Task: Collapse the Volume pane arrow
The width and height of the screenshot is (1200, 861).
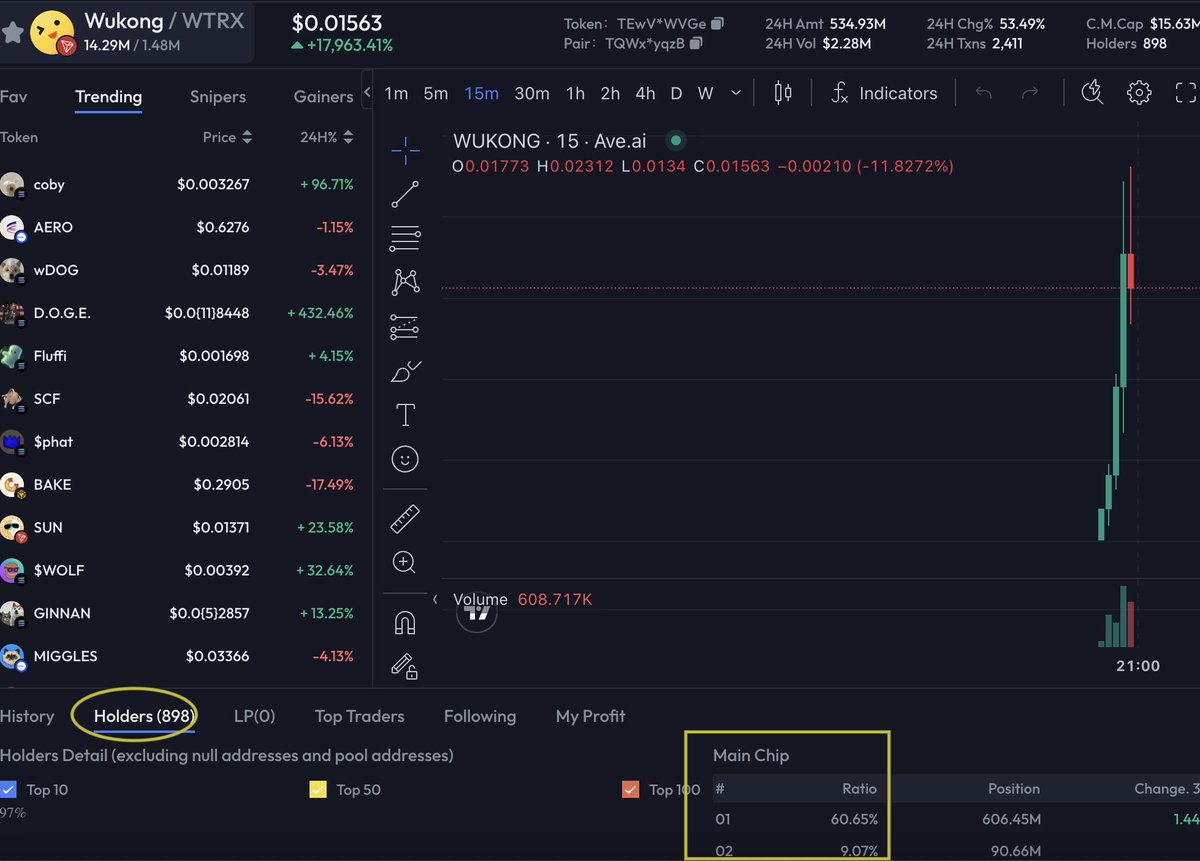Action: [435, 600]
